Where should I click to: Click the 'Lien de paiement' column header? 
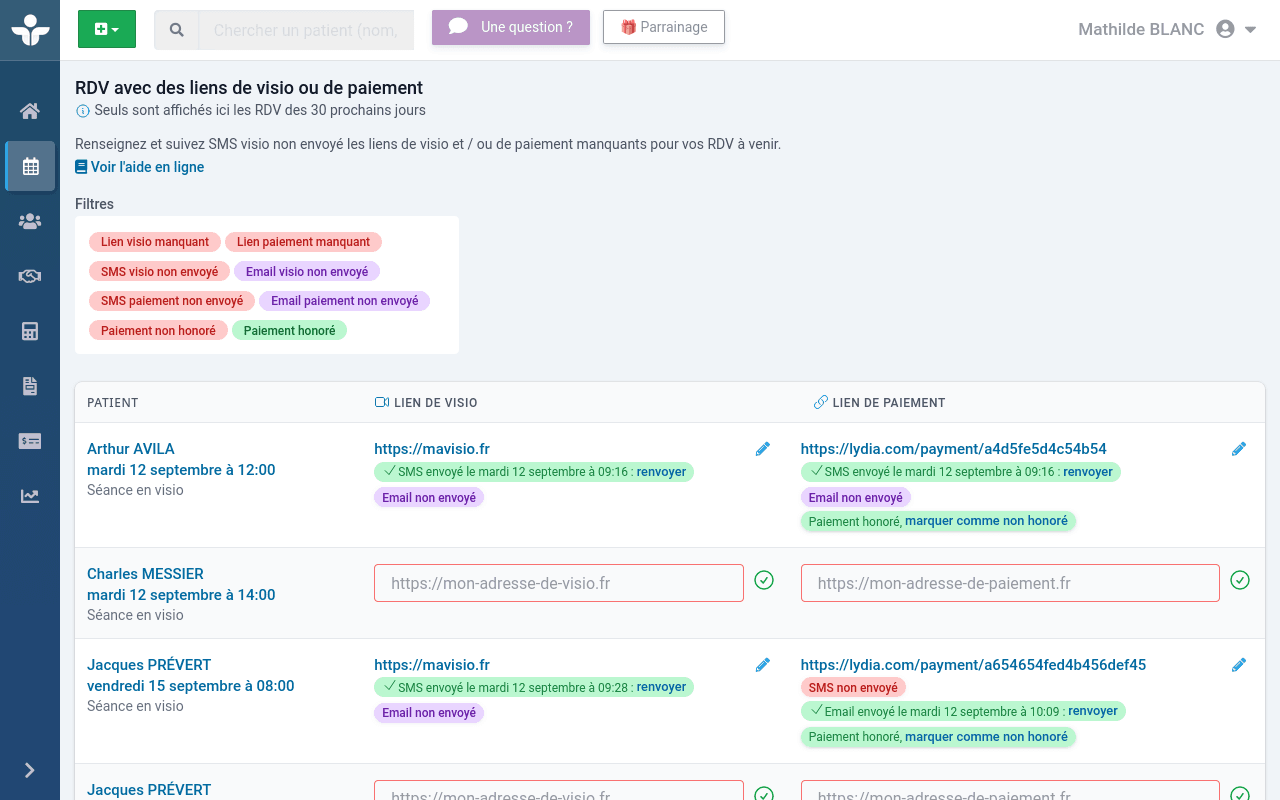point(879,403)
